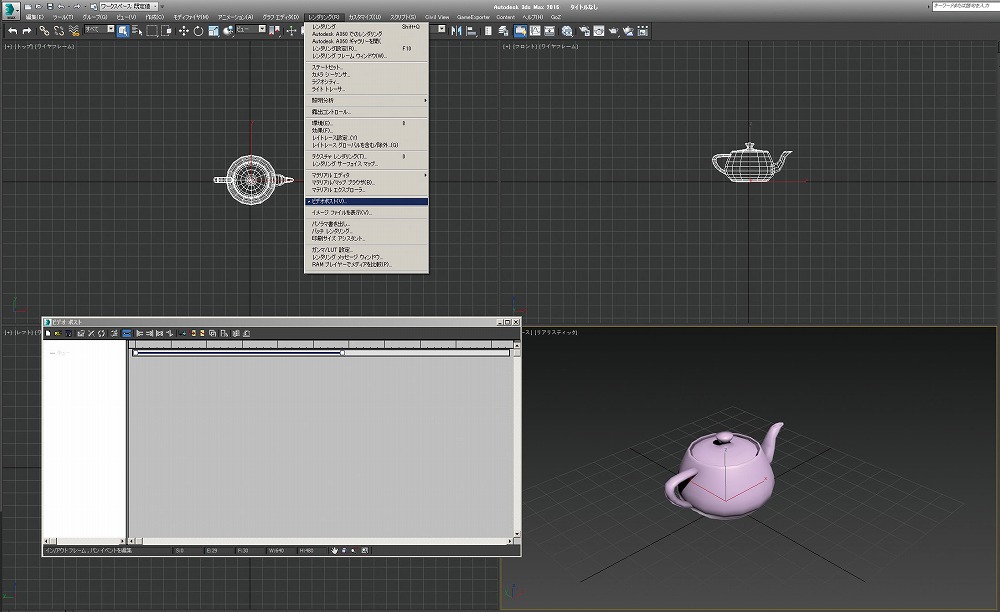Select the Select and Link chain icon
This screenshot has height=612, width=1000.
tap(44, 31)
